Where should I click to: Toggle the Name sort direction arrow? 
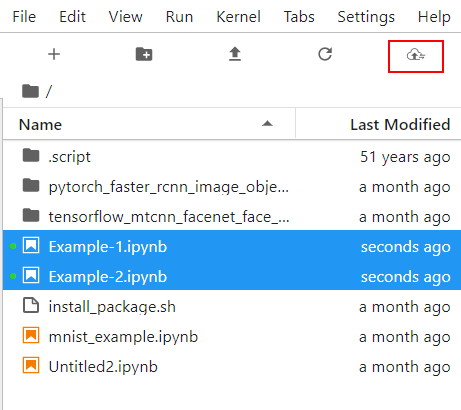click(x=267, y=124)
